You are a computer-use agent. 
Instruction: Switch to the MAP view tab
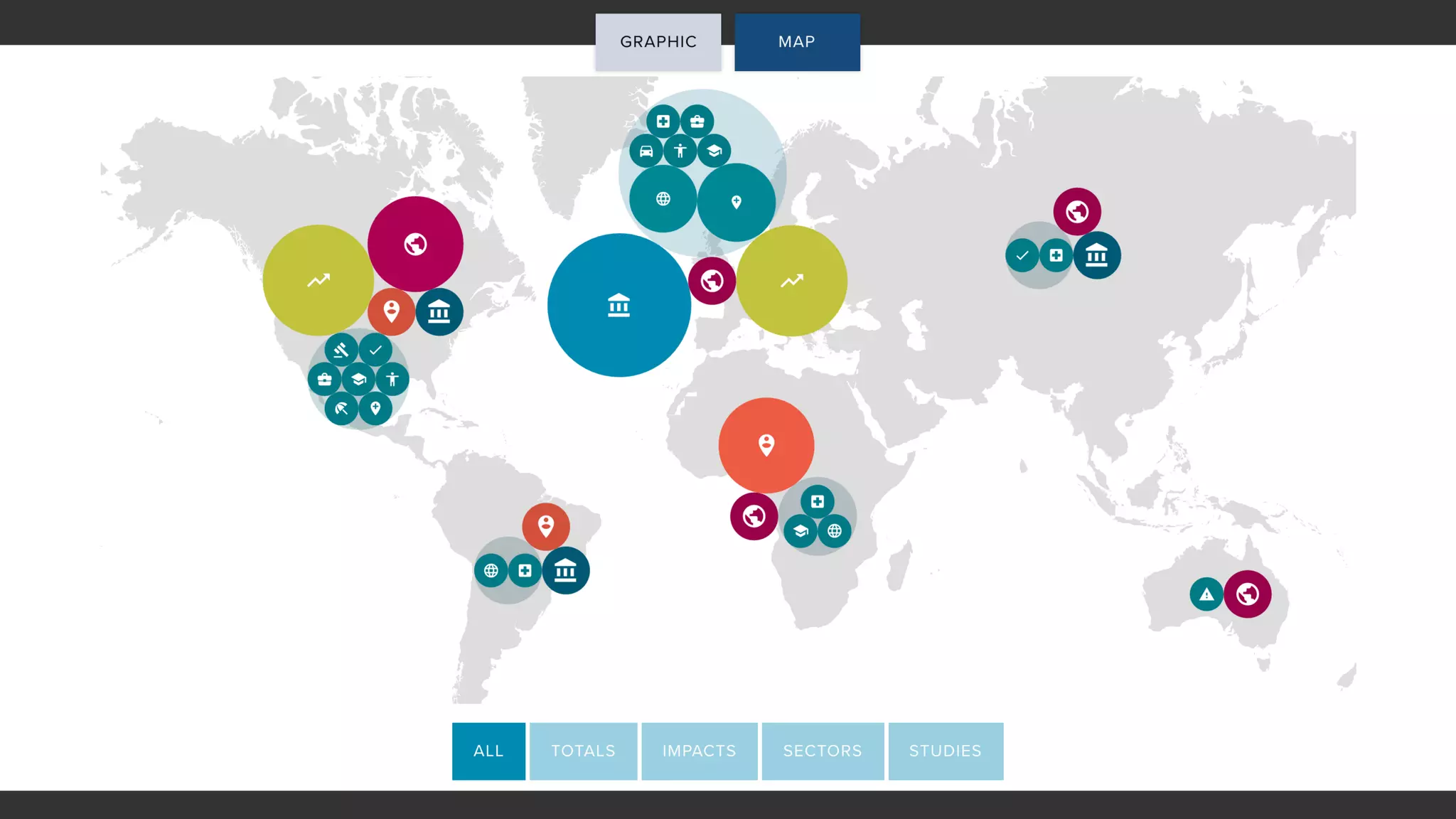tap(797, 42)
